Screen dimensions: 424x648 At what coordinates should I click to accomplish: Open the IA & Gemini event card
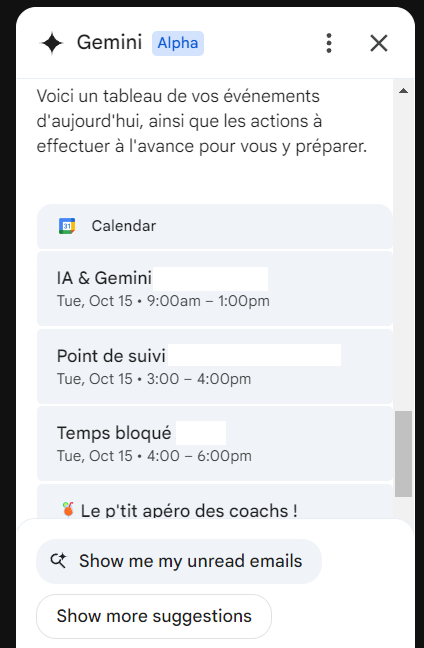coord(214,288)
